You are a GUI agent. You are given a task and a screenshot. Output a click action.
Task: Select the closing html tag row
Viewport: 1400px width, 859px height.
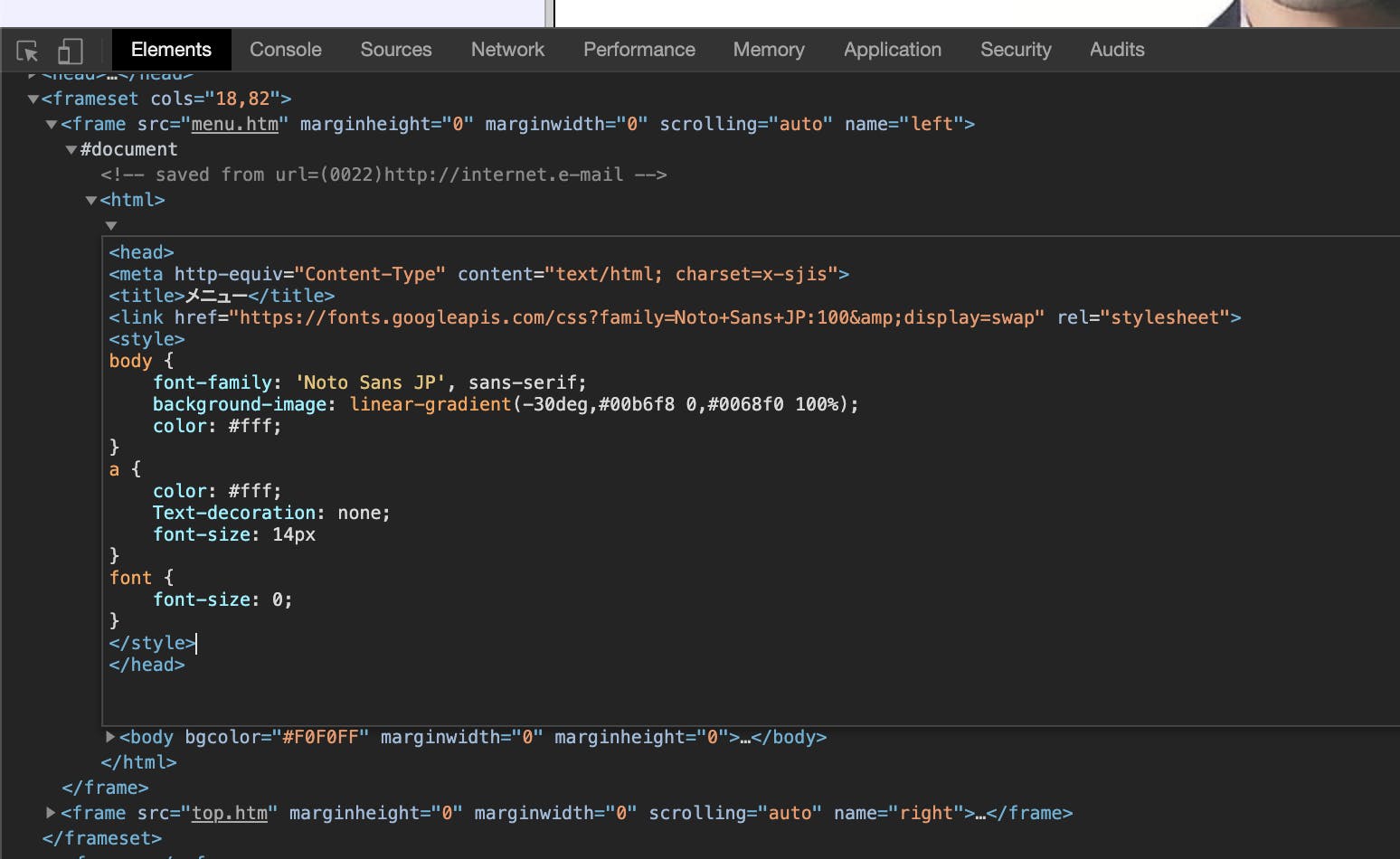(138, 762)
